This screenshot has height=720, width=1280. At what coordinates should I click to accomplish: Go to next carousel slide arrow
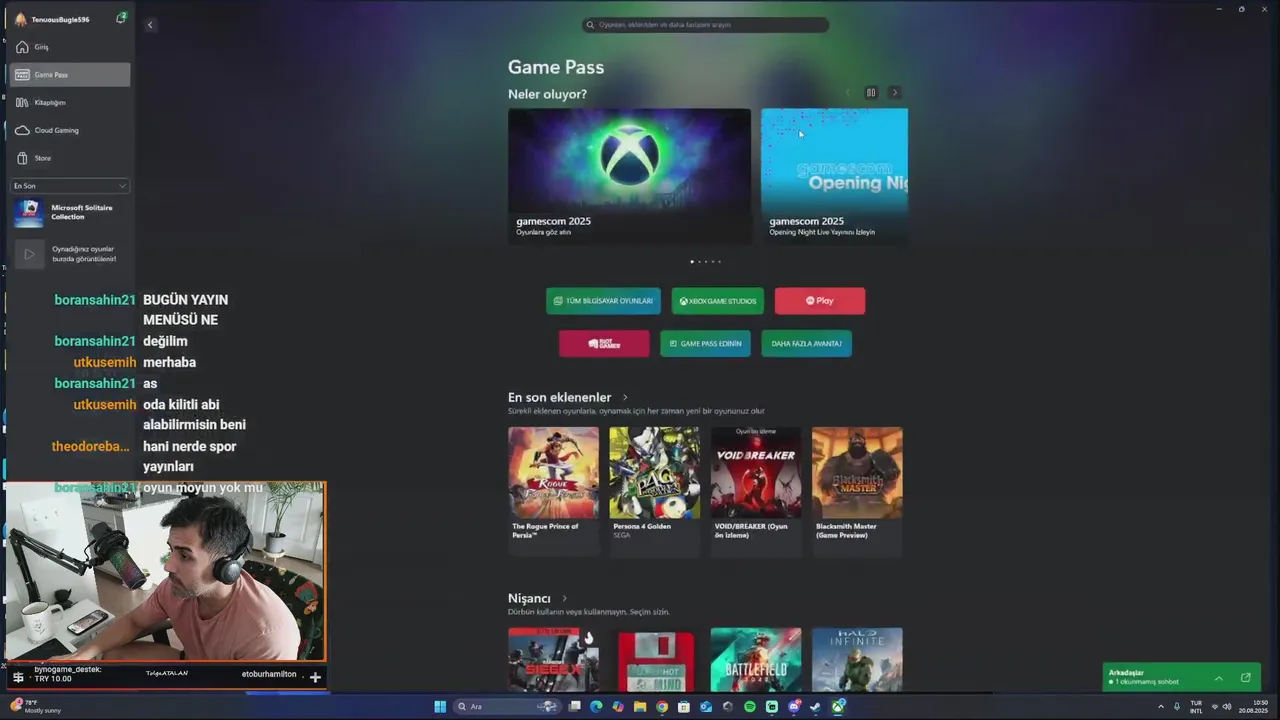895,93
